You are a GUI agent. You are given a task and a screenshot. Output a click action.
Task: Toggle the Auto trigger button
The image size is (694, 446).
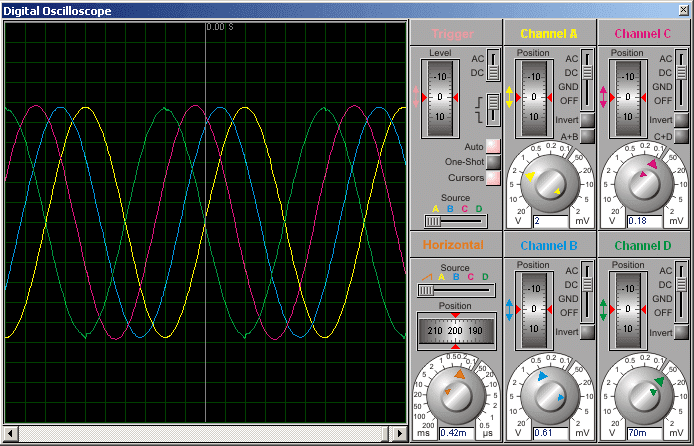(493, 146)
